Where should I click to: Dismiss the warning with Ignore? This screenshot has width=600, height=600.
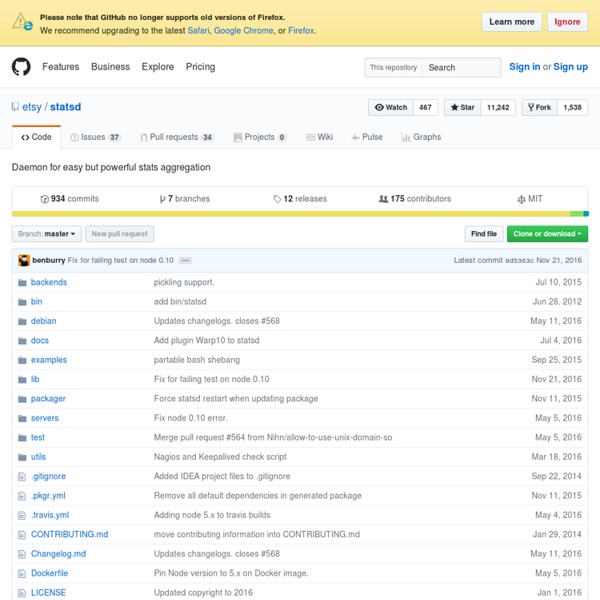tap(567, 22)
